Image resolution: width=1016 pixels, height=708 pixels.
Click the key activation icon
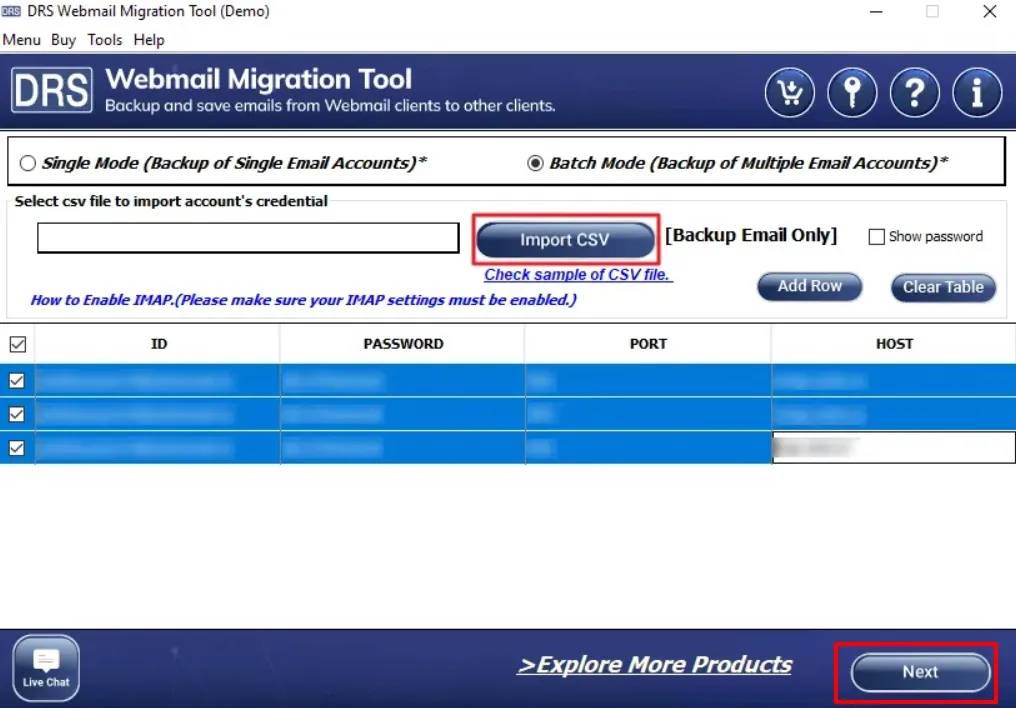pyautogui.click(x=852, y=93)
